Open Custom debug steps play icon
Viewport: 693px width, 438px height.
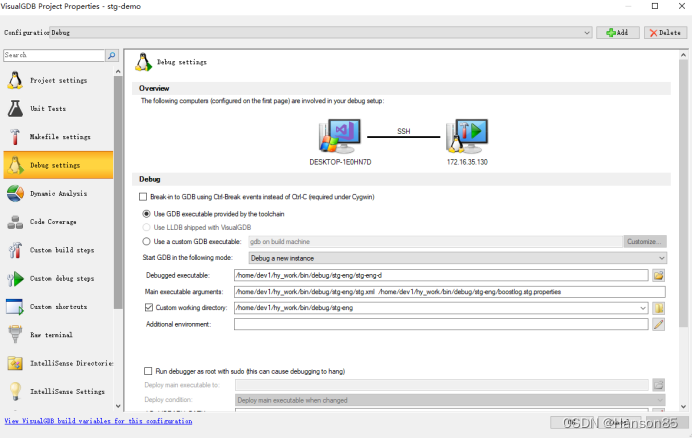pos(15,278)
